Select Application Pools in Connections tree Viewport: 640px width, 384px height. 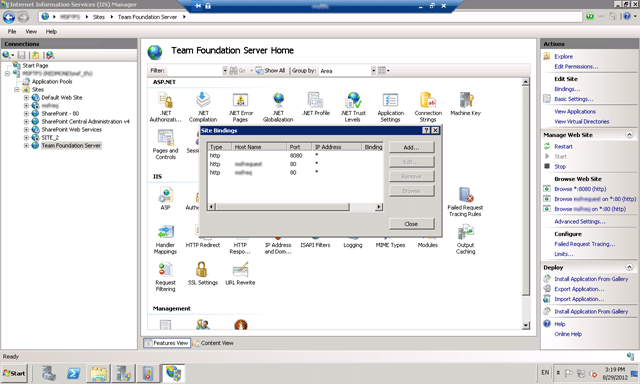coord(52,82)
